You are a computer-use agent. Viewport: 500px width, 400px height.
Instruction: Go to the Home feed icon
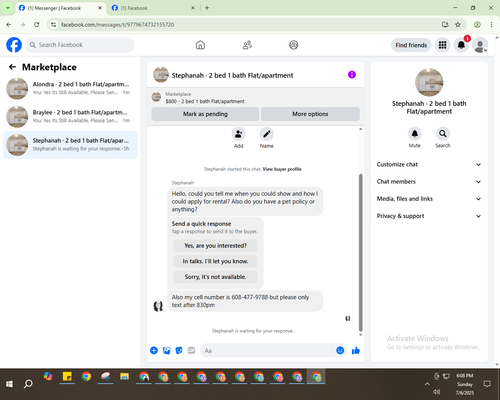click(200, 45)
